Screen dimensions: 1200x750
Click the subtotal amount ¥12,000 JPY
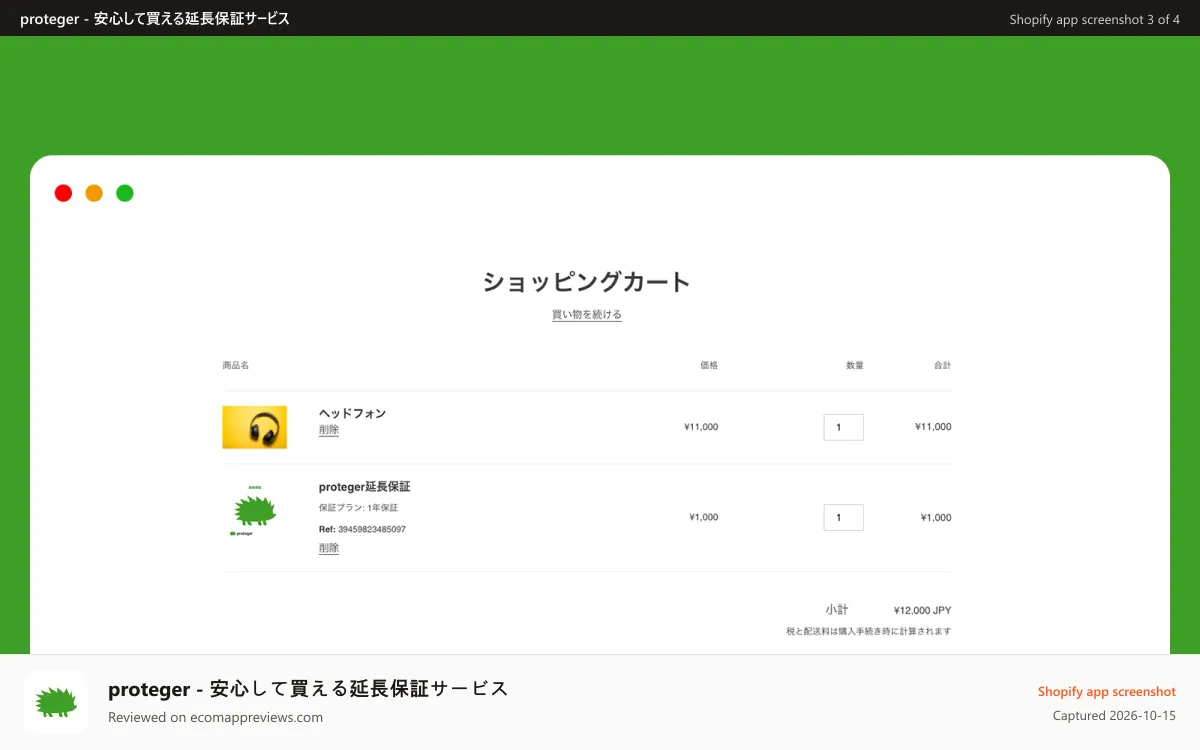pyautogui.click(x=923, y=610)
